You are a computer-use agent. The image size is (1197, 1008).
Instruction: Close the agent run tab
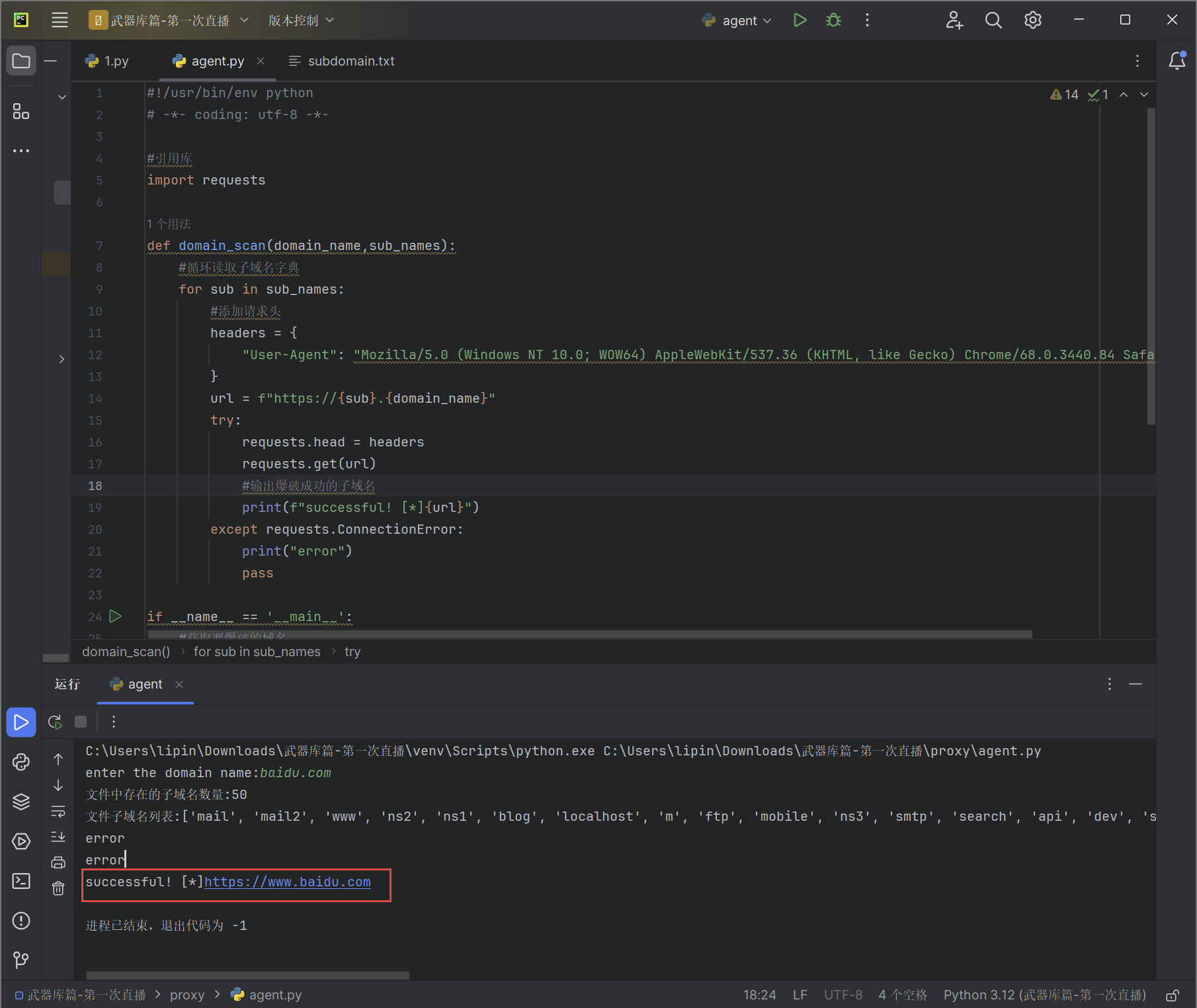179,684
